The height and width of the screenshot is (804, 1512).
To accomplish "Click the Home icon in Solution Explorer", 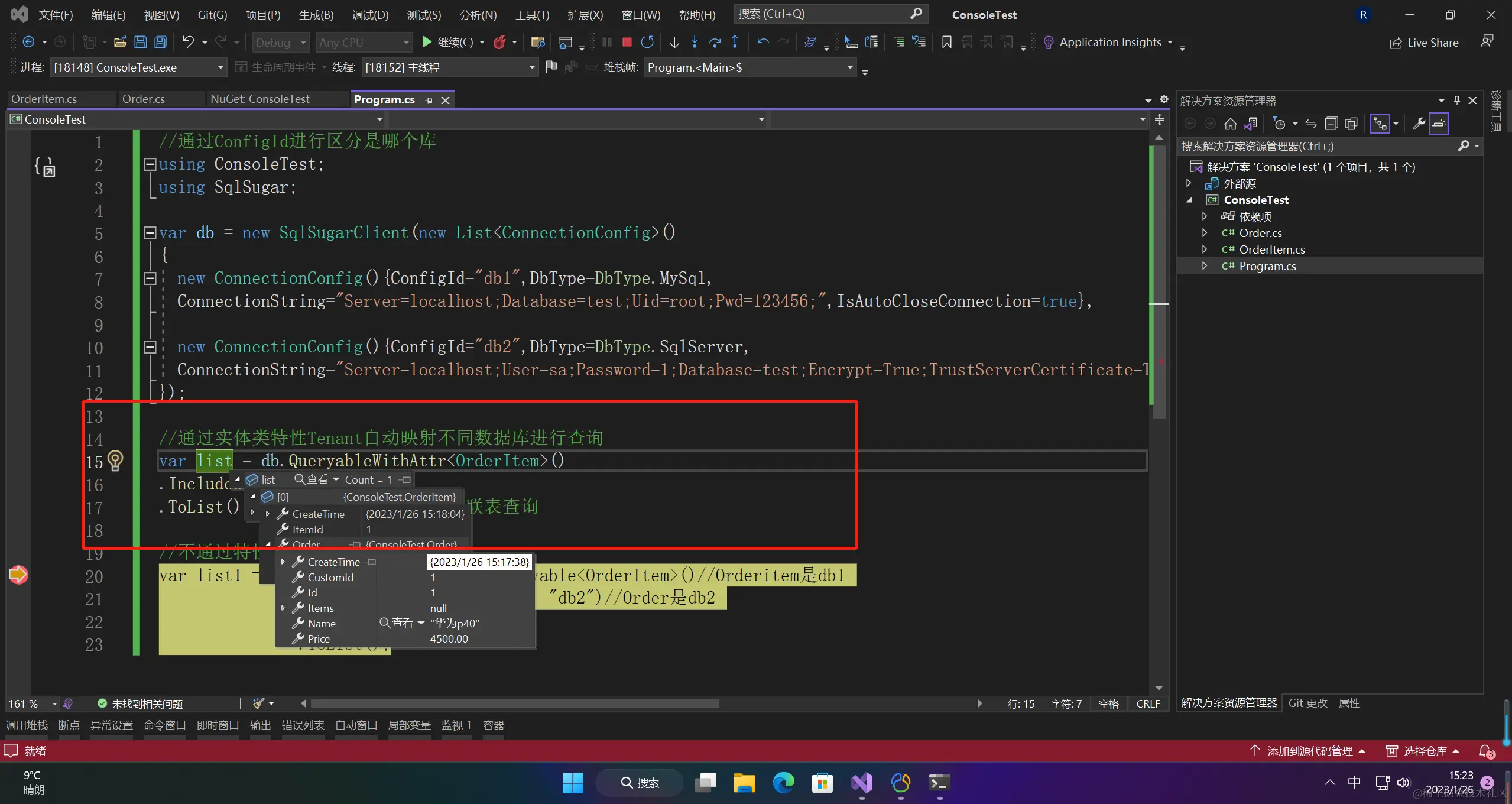I will pos(1230,124).
